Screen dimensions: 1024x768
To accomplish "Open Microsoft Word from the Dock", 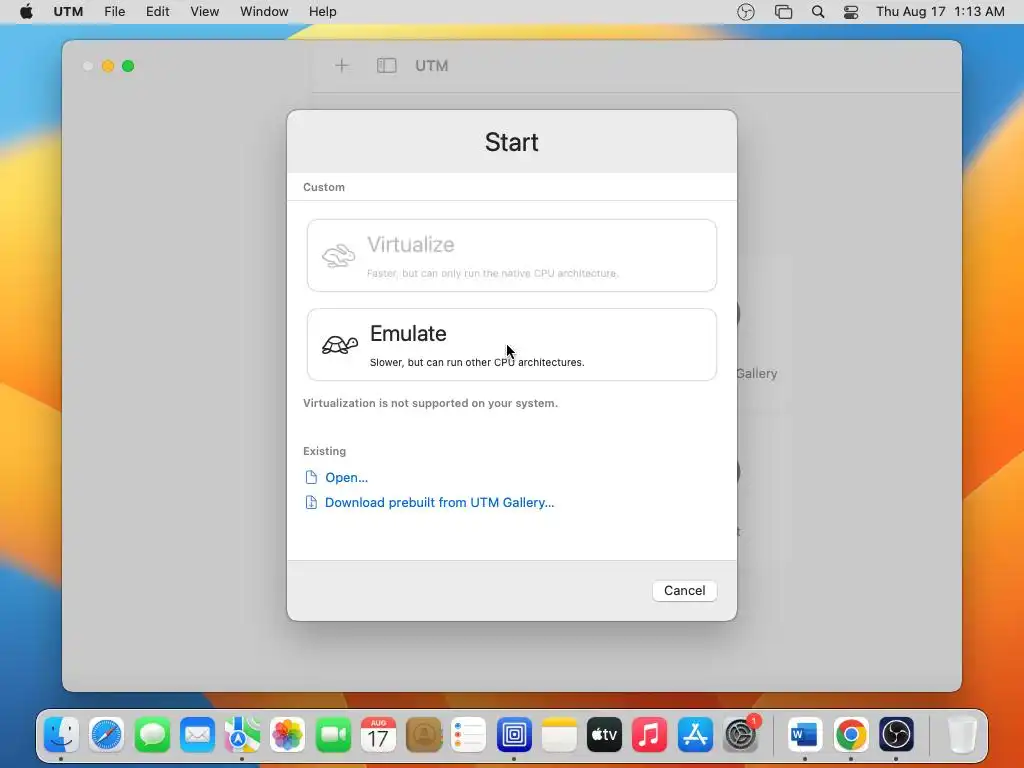I will pos(805,735).
